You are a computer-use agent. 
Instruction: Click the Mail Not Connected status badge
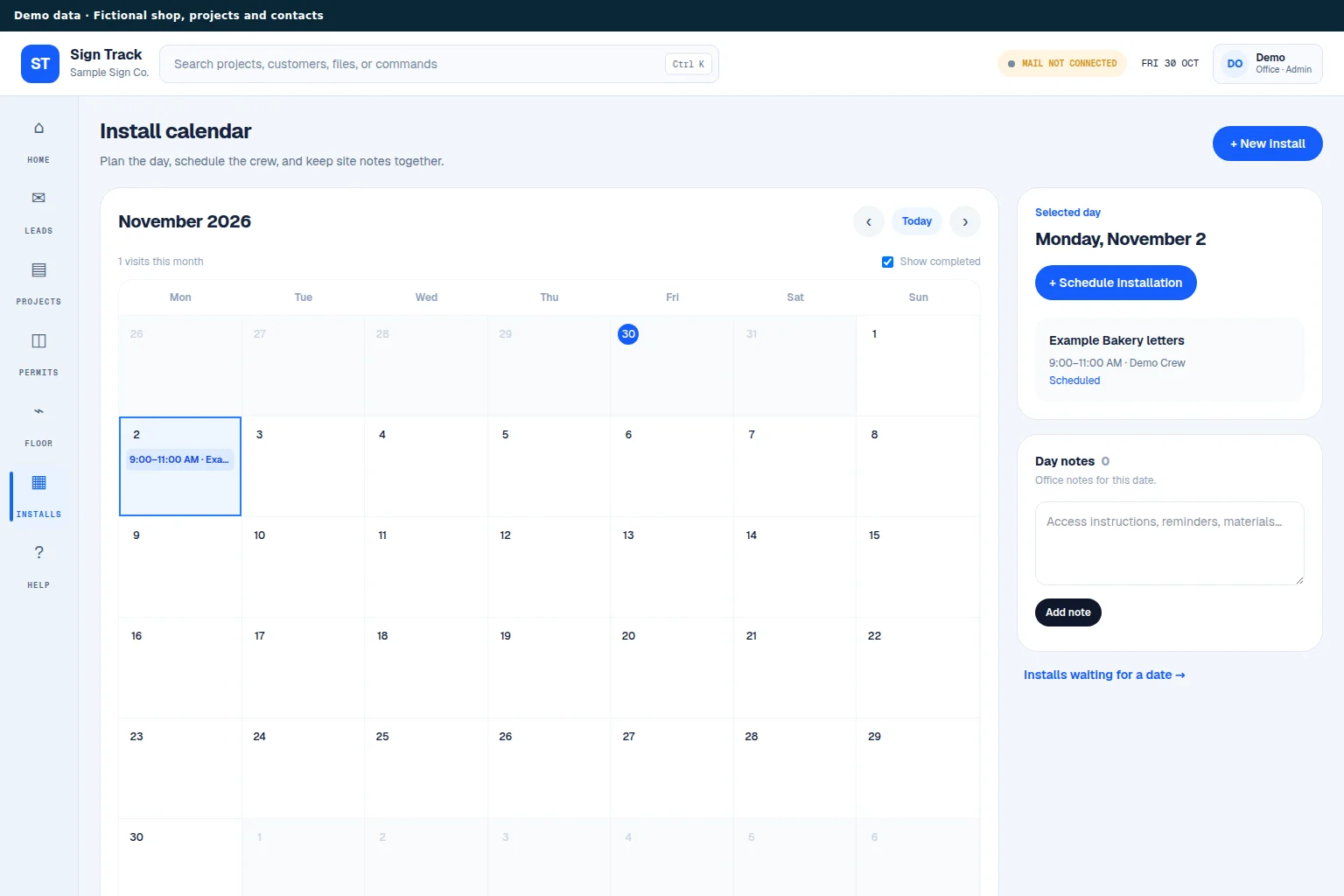1062,64
